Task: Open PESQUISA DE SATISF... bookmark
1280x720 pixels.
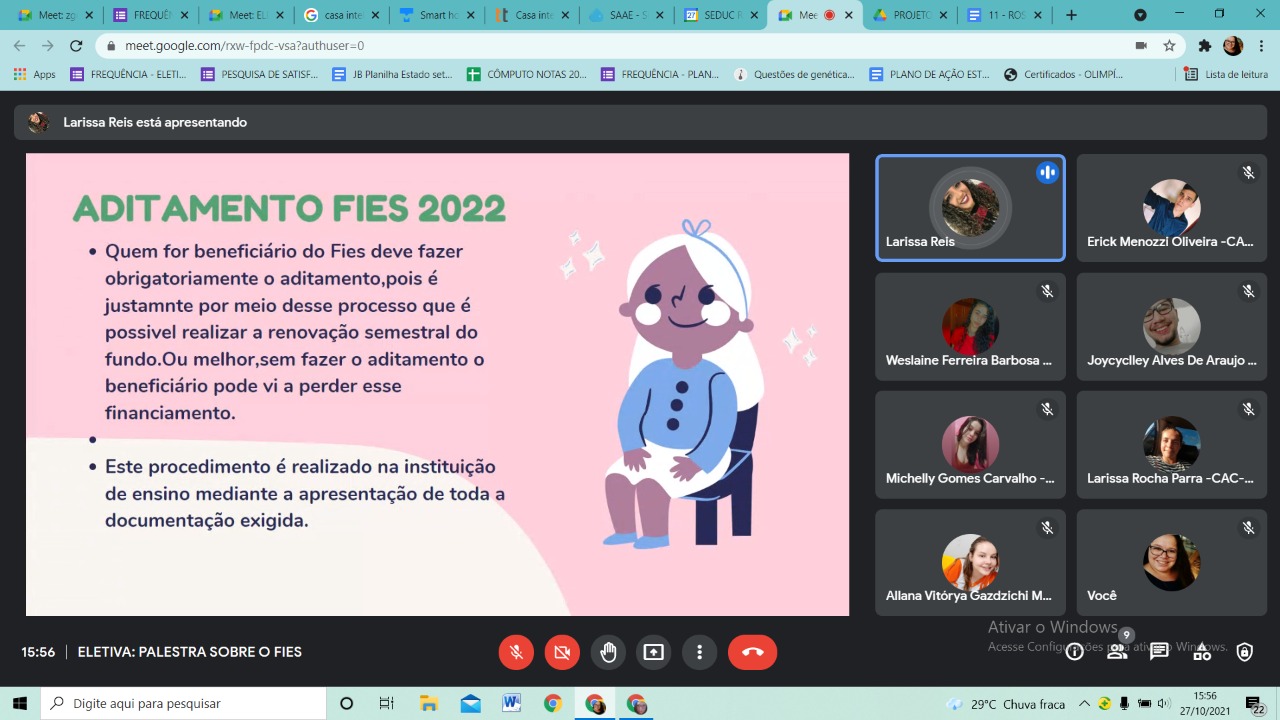Action: [x=259, y=74]
